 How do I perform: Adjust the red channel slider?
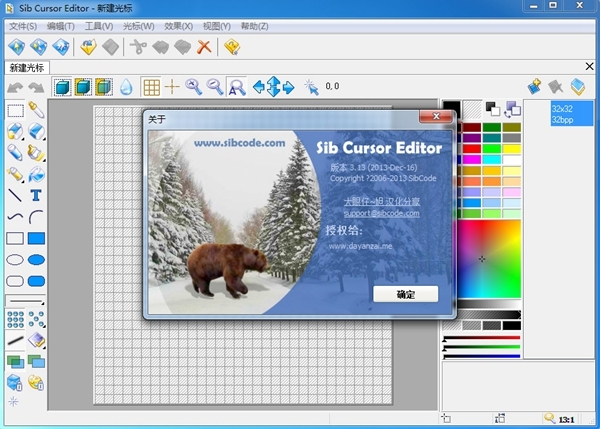(x=481, y=338)
